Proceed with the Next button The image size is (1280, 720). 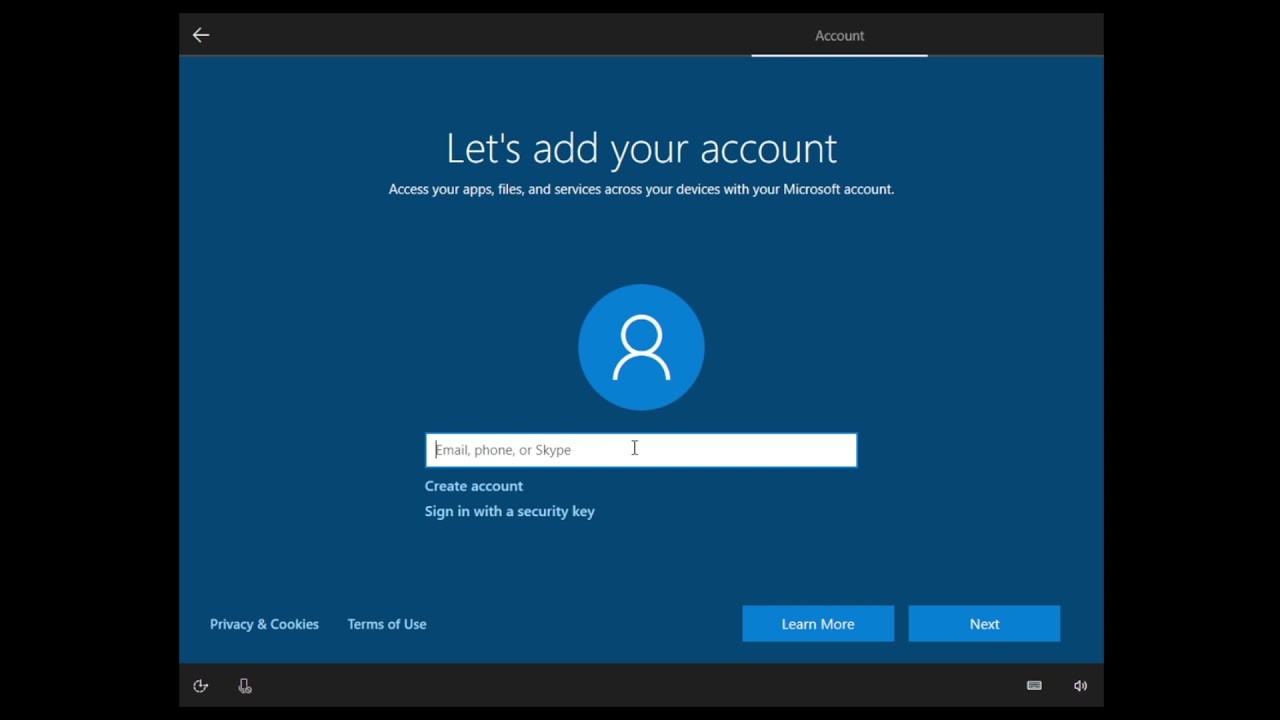[984, 624]
